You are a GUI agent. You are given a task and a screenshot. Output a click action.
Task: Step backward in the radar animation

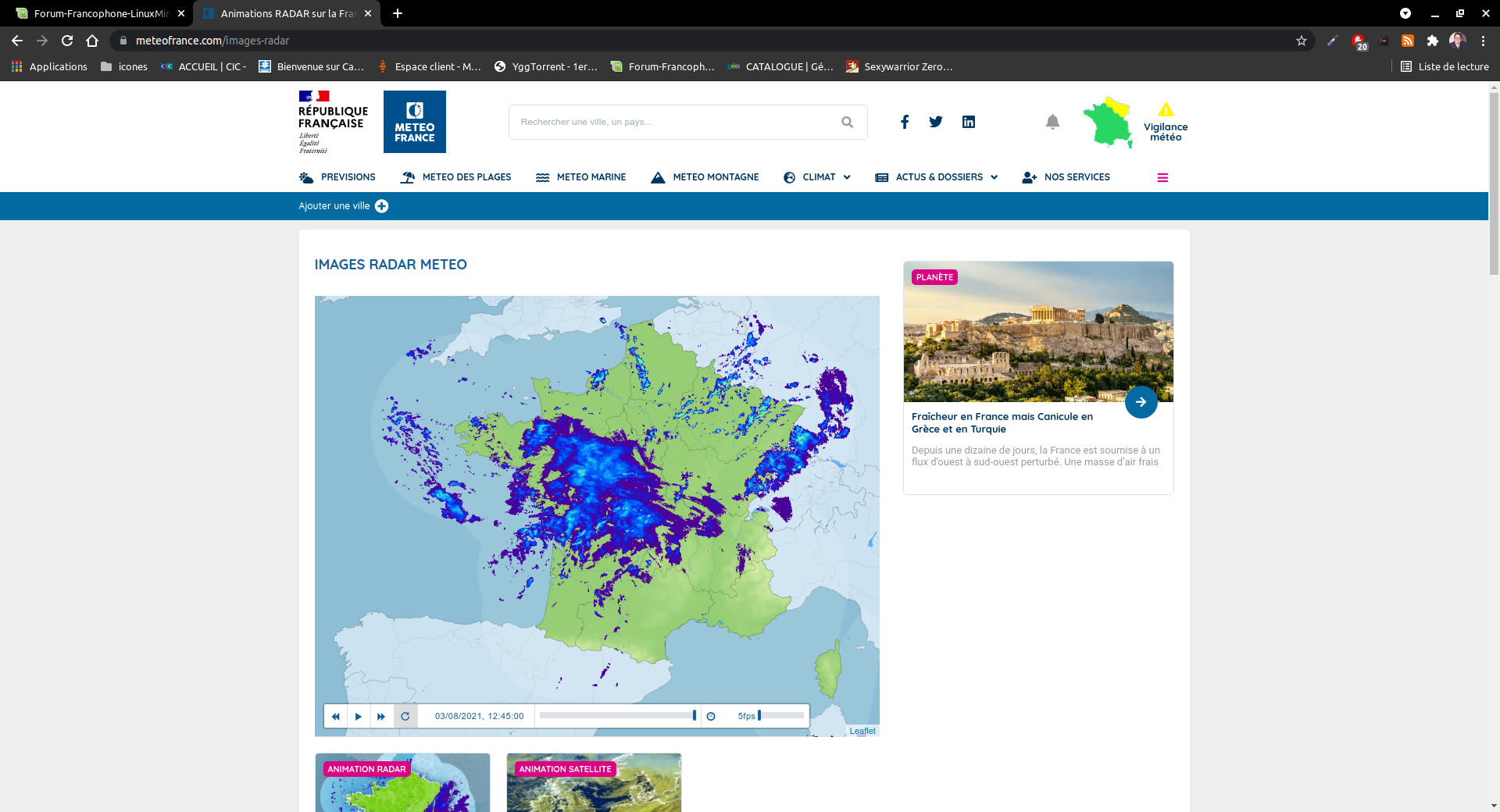click(336, 716)
